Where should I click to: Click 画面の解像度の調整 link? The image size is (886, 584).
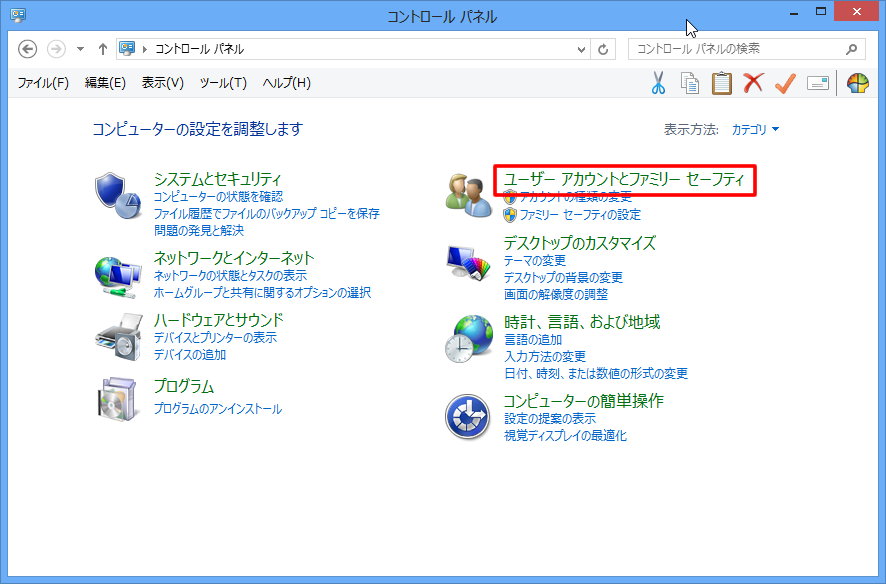tap(556, 294)
